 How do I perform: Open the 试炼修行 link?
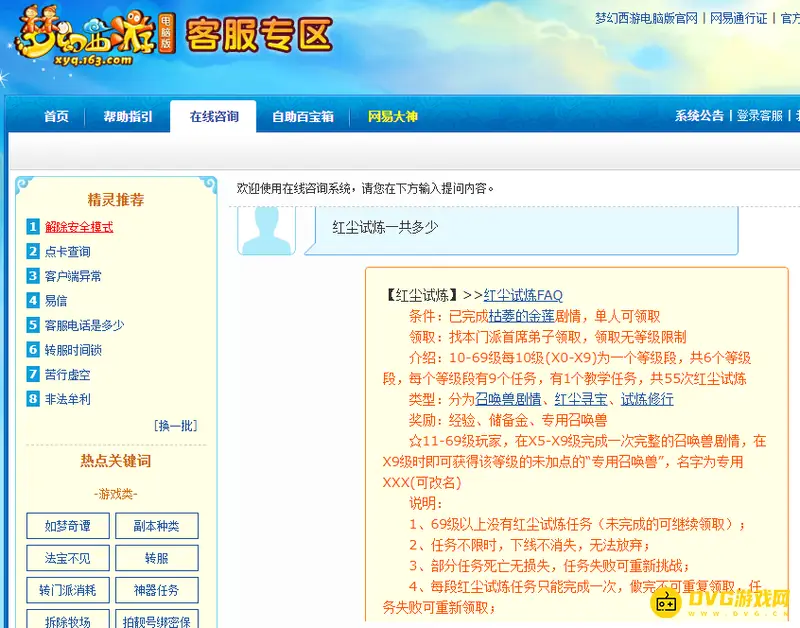tap(647, 399)
